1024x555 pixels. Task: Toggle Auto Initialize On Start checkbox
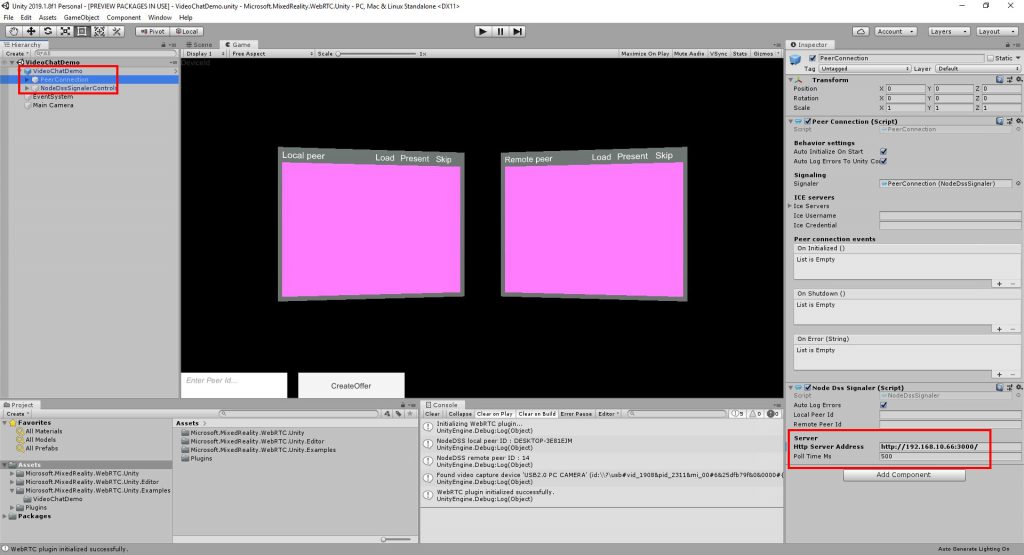(883, 151)
